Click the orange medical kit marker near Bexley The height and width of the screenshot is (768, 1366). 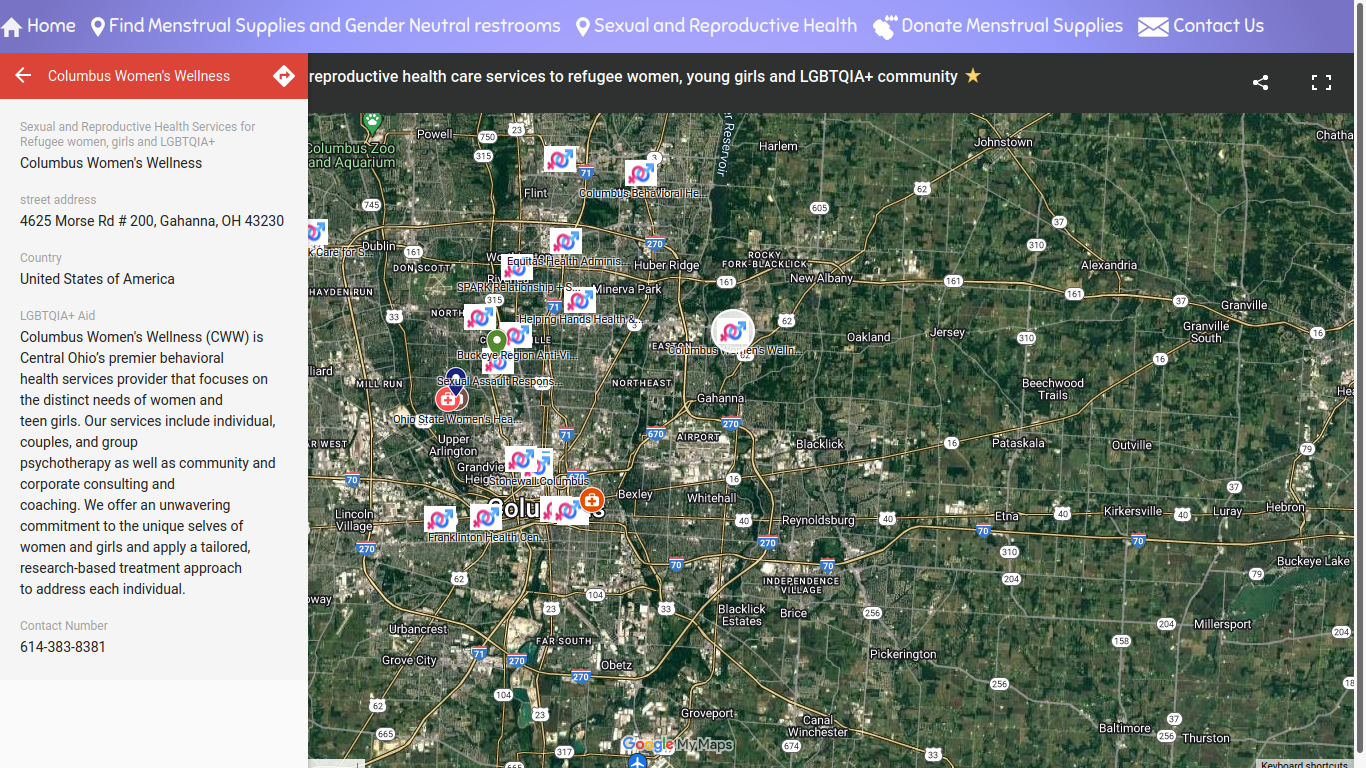pos(591,499)
